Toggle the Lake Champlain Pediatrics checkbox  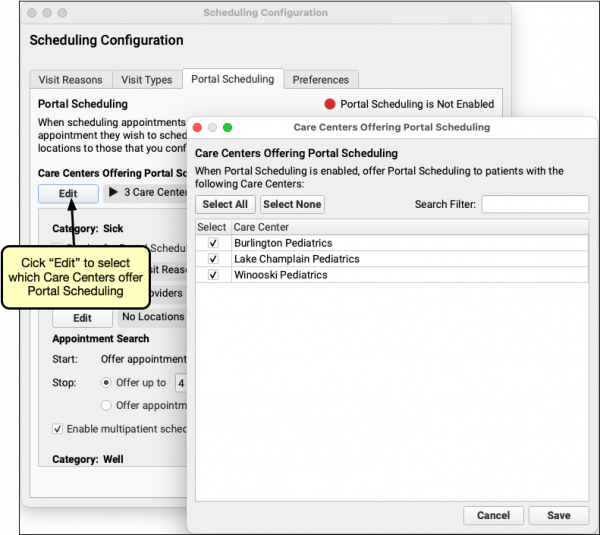213,259
